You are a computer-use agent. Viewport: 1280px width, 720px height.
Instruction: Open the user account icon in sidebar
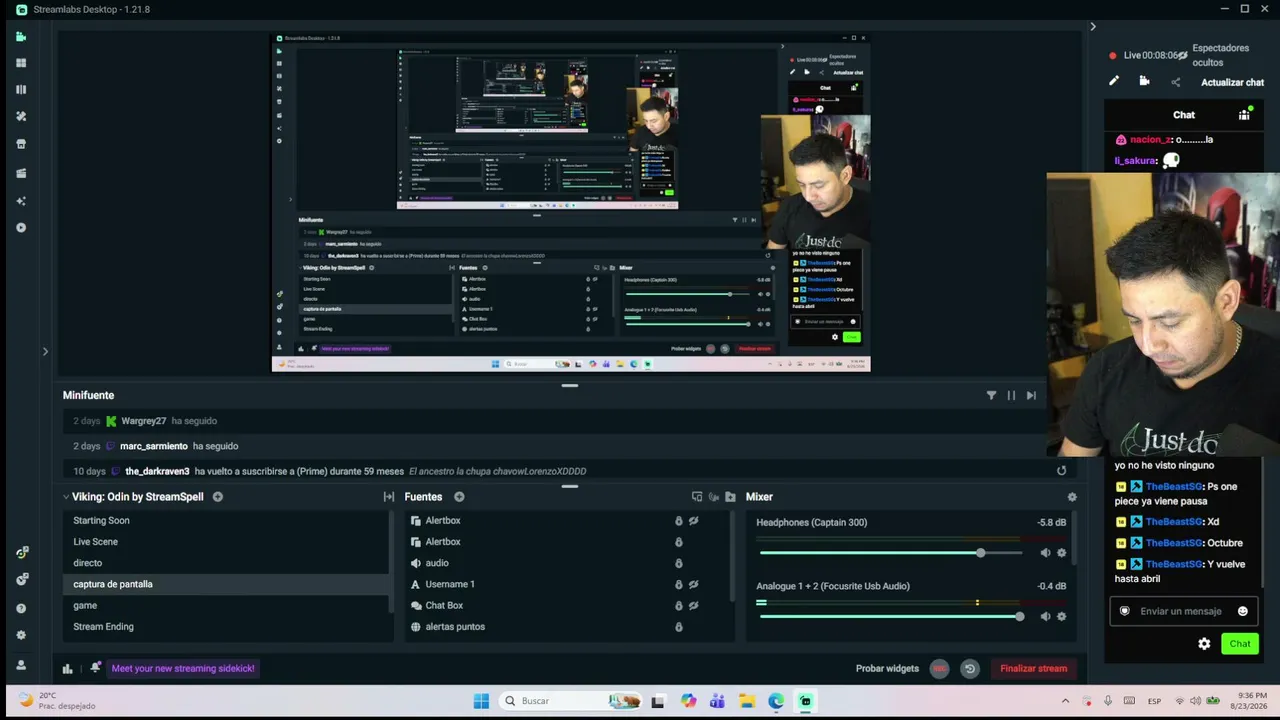tap(21, 665)
